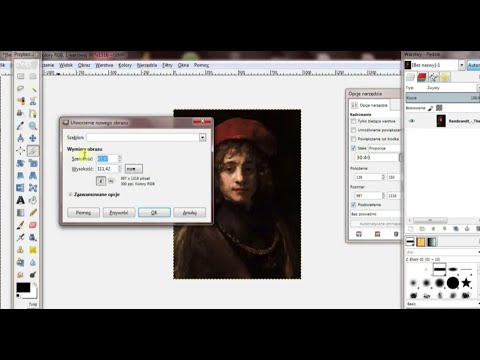Viewport: 480px width, 360px height.
Task: Select the Airbrush tool
Action: click(20, 237)
